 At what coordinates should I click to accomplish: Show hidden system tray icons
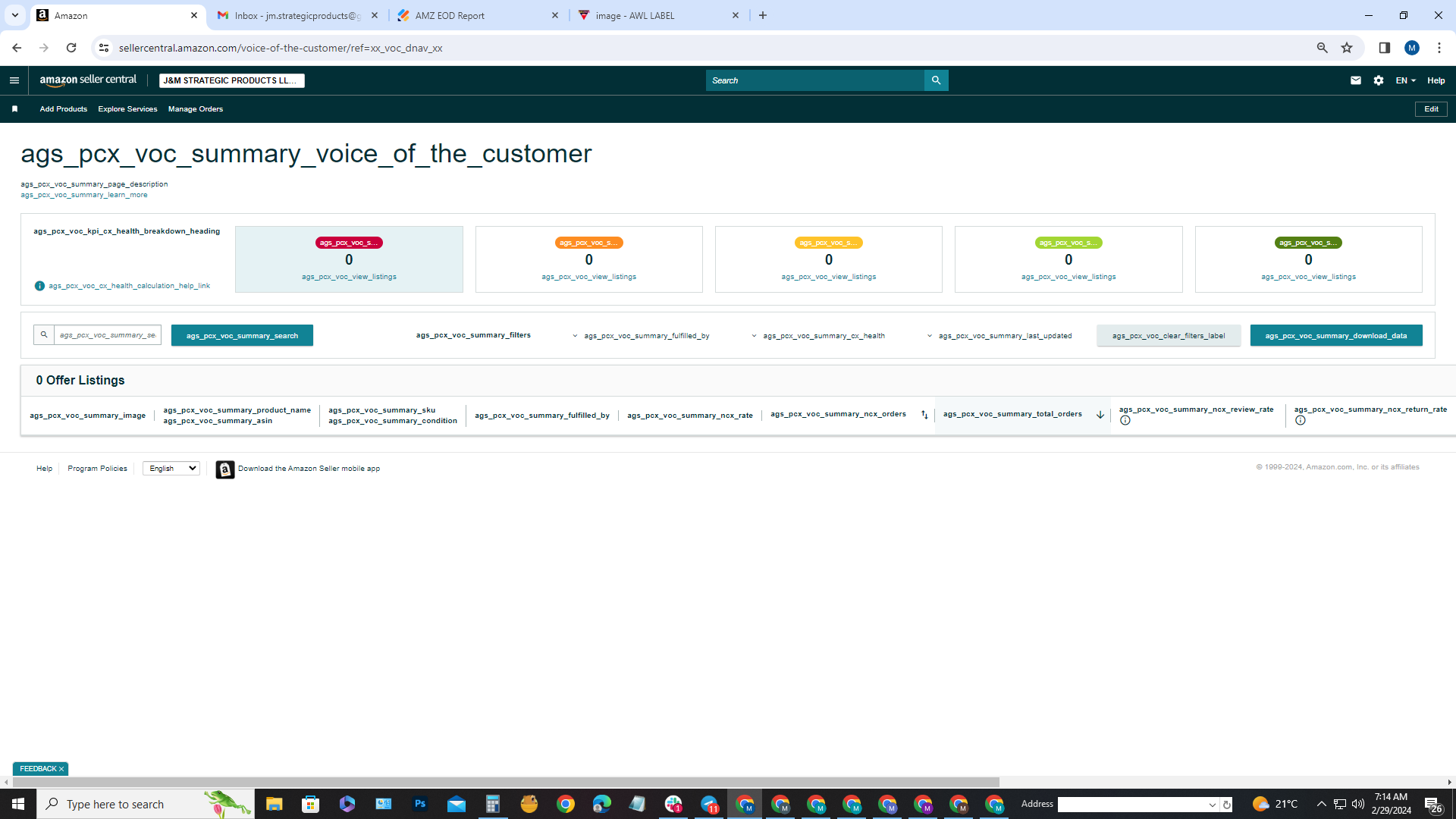[1321, 804]
